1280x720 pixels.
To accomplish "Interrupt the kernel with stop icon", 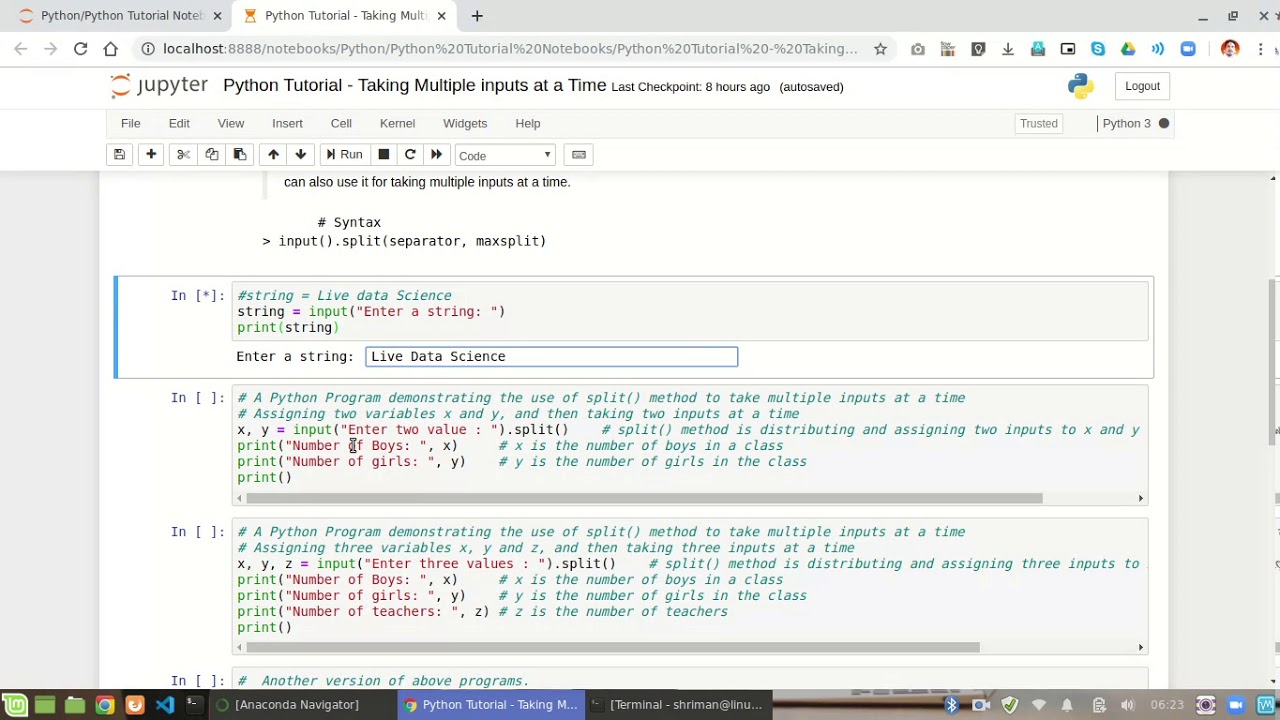I will click(383, 155).
